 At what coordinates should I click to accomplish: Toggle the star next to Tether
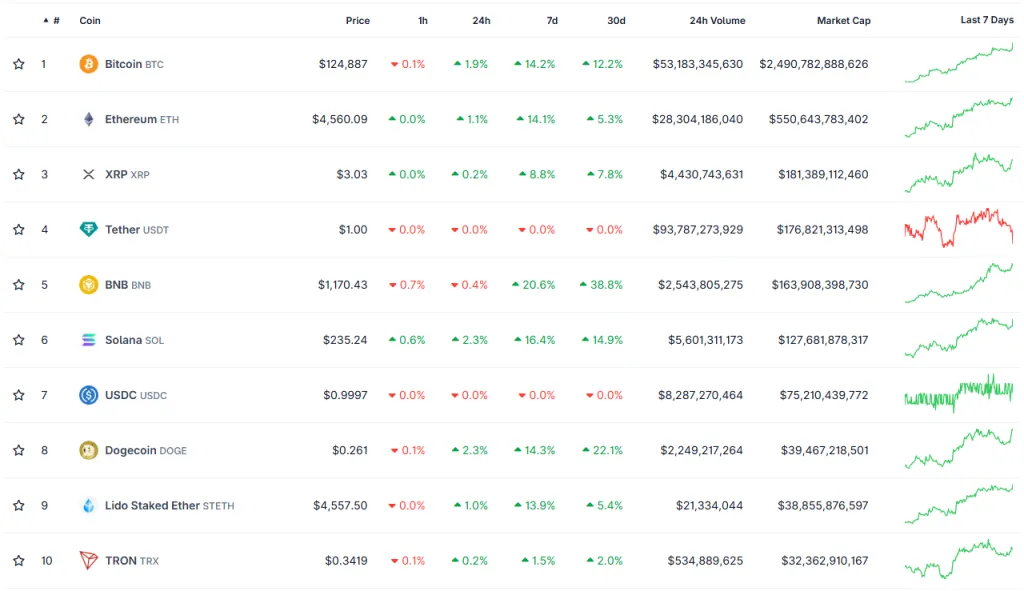point(19,229)
